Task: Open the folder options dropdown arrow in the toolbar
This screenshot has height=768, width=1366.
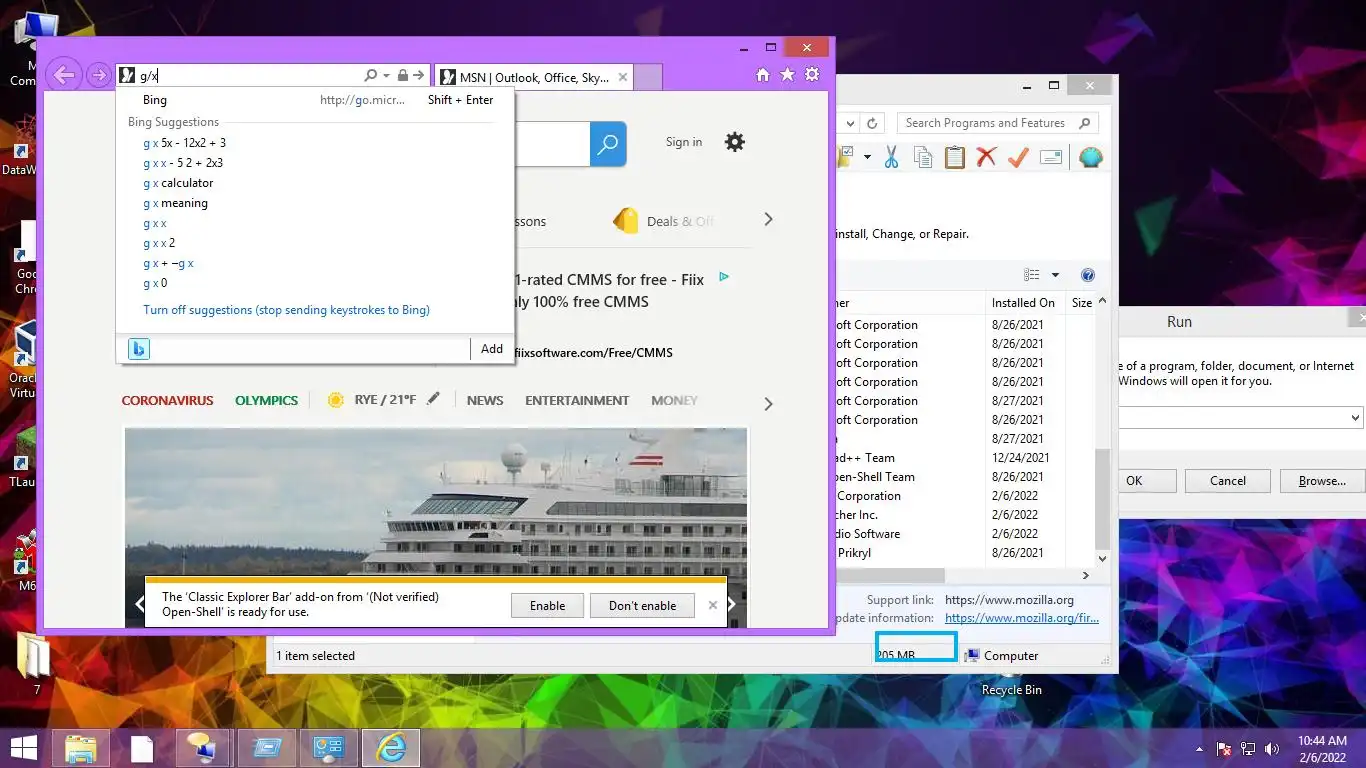Action: tap(867, 157)
